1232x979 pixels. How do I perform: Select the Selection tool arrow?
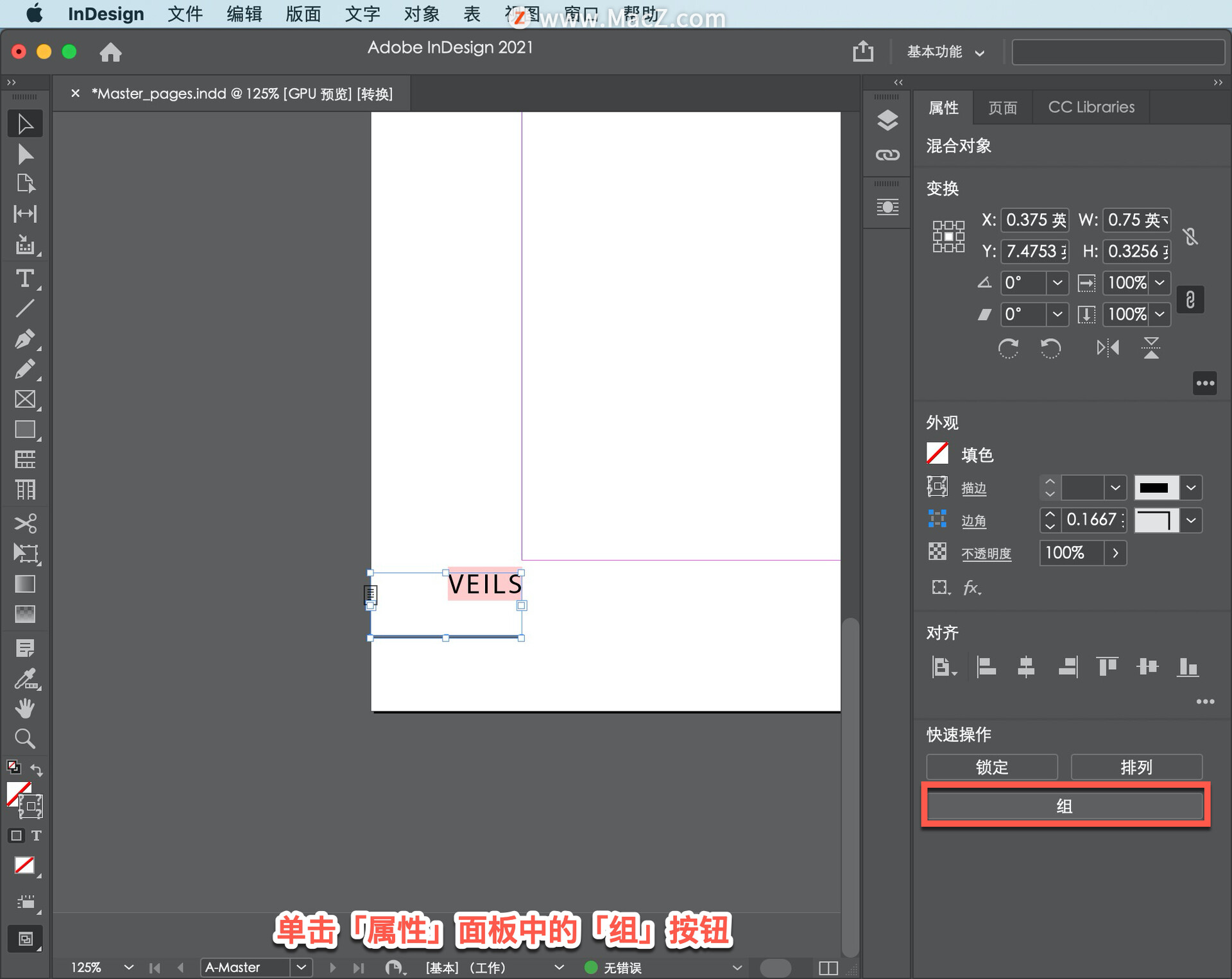click(25, 124)
